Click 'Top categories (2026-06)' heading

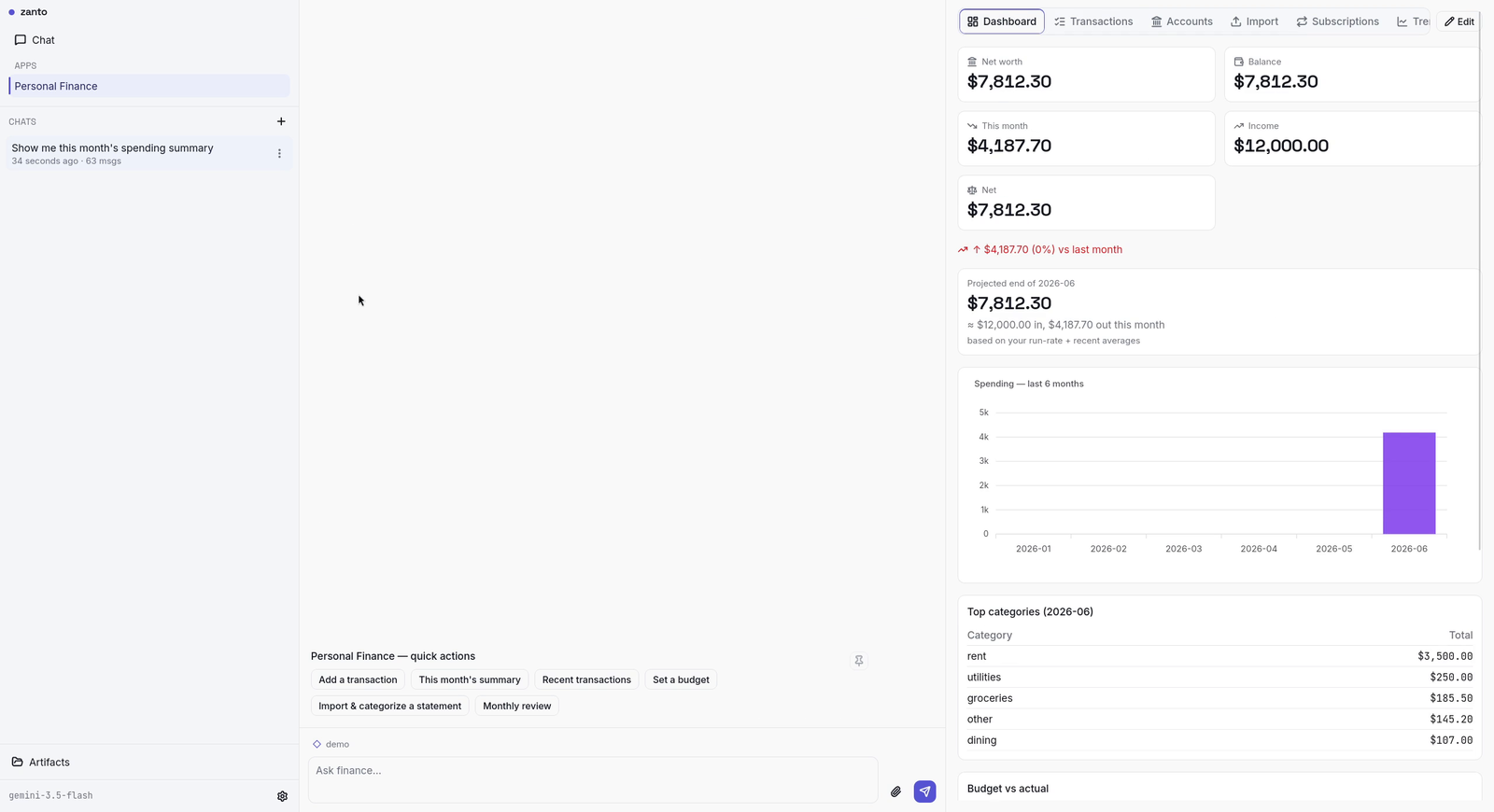[1030, 612]
